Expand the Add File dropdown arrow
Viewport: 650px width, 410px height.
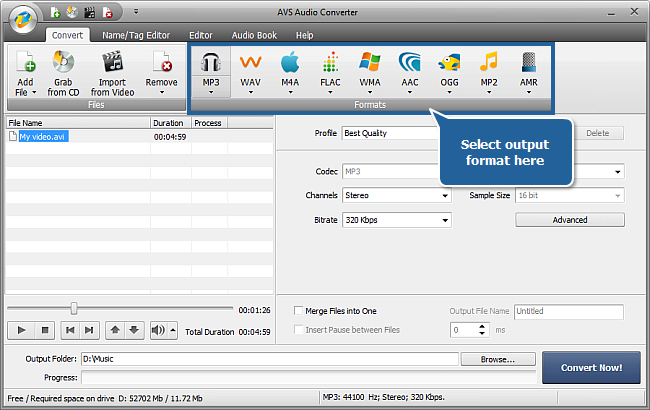[x=34, y=92]
